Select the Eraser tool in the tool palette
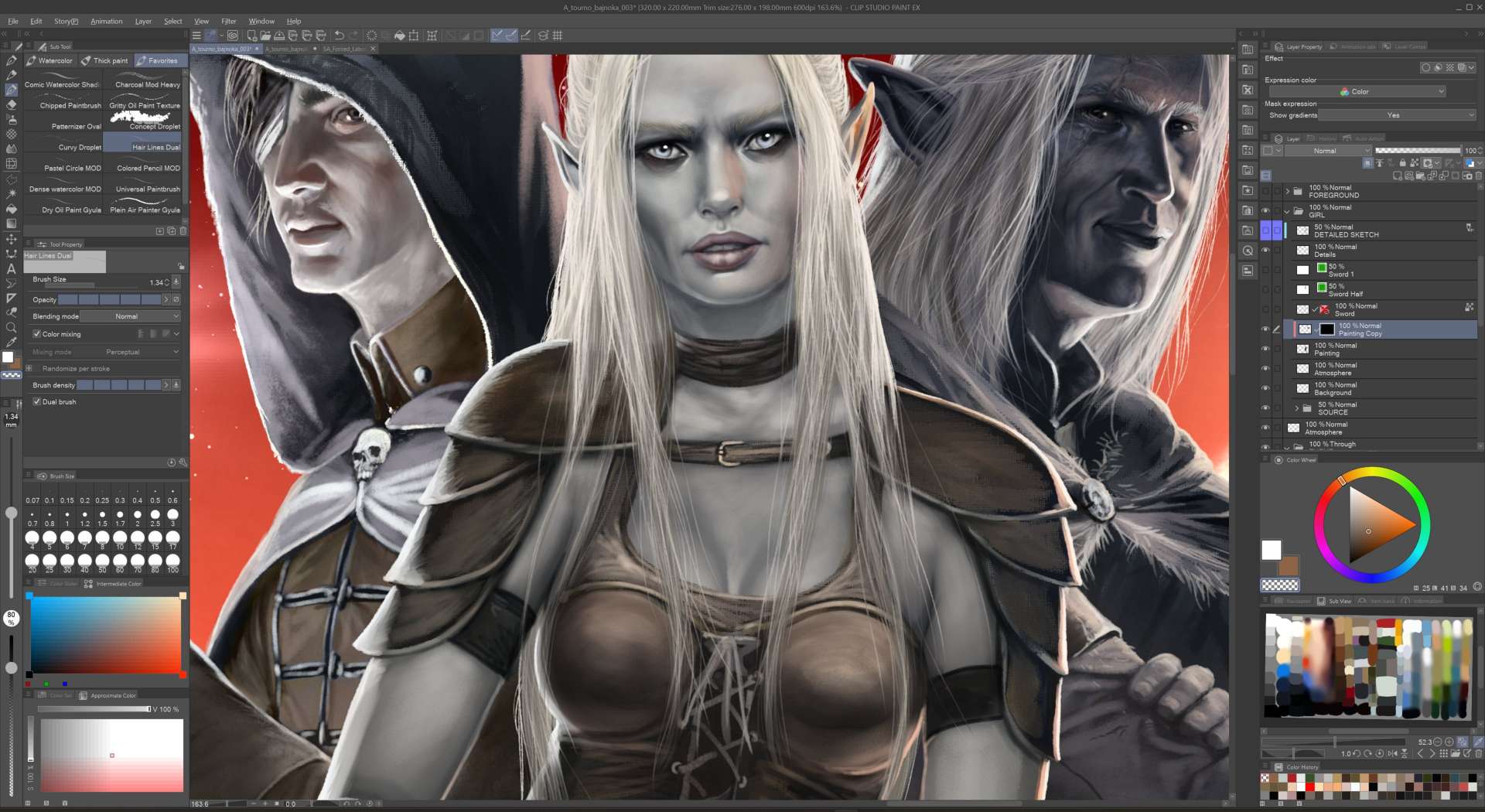 click(11, 104)
